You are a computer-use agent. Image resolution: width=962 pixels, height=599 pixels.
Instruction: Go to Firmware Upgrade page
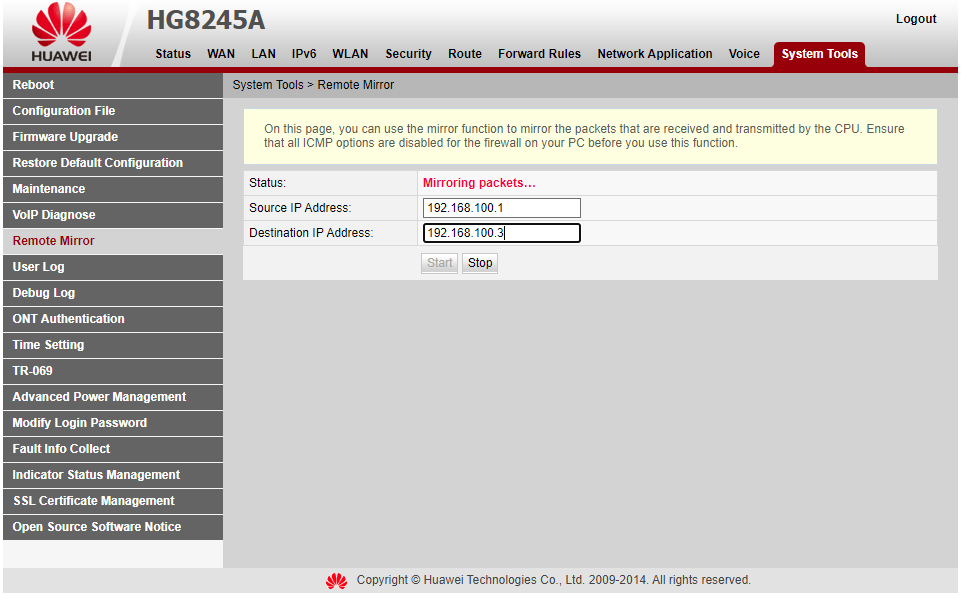click(113, 137)
